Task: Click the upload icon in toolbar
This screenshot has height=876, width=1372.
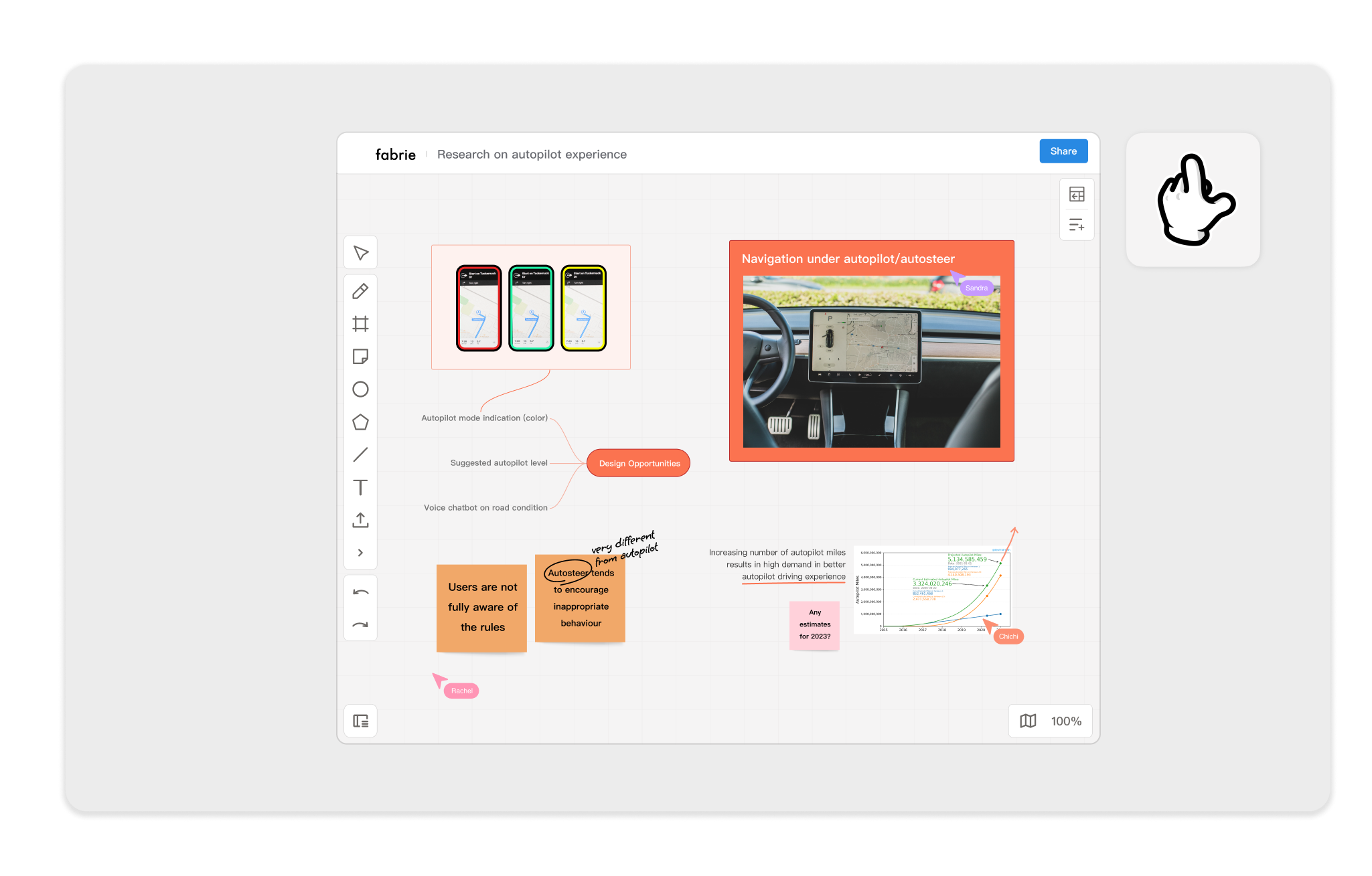Action: tap(360, 520)
